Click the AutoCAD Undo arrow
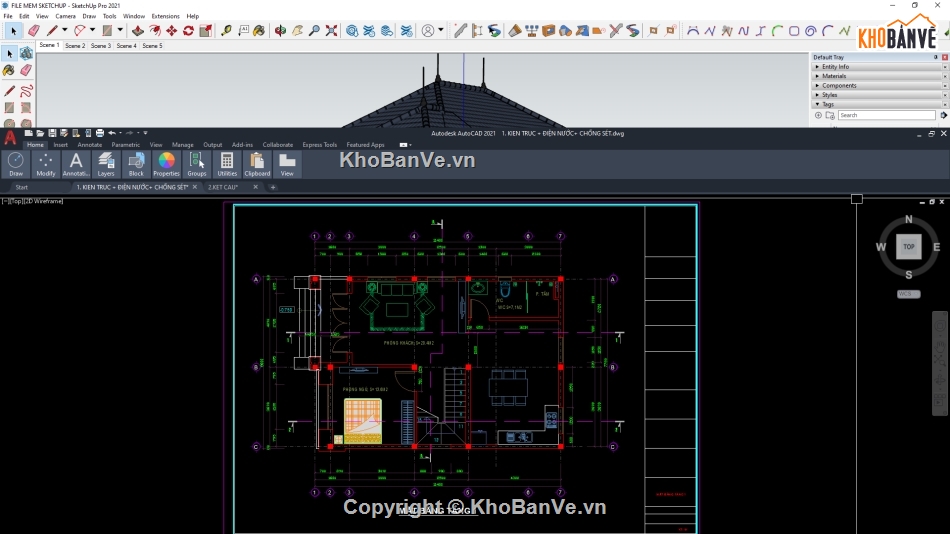950x534 pixels. click(x=112, y=133)
